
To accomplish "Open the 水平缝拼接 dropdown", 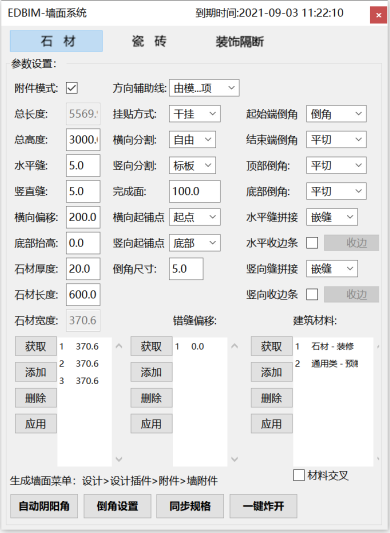I will (332, 217).
